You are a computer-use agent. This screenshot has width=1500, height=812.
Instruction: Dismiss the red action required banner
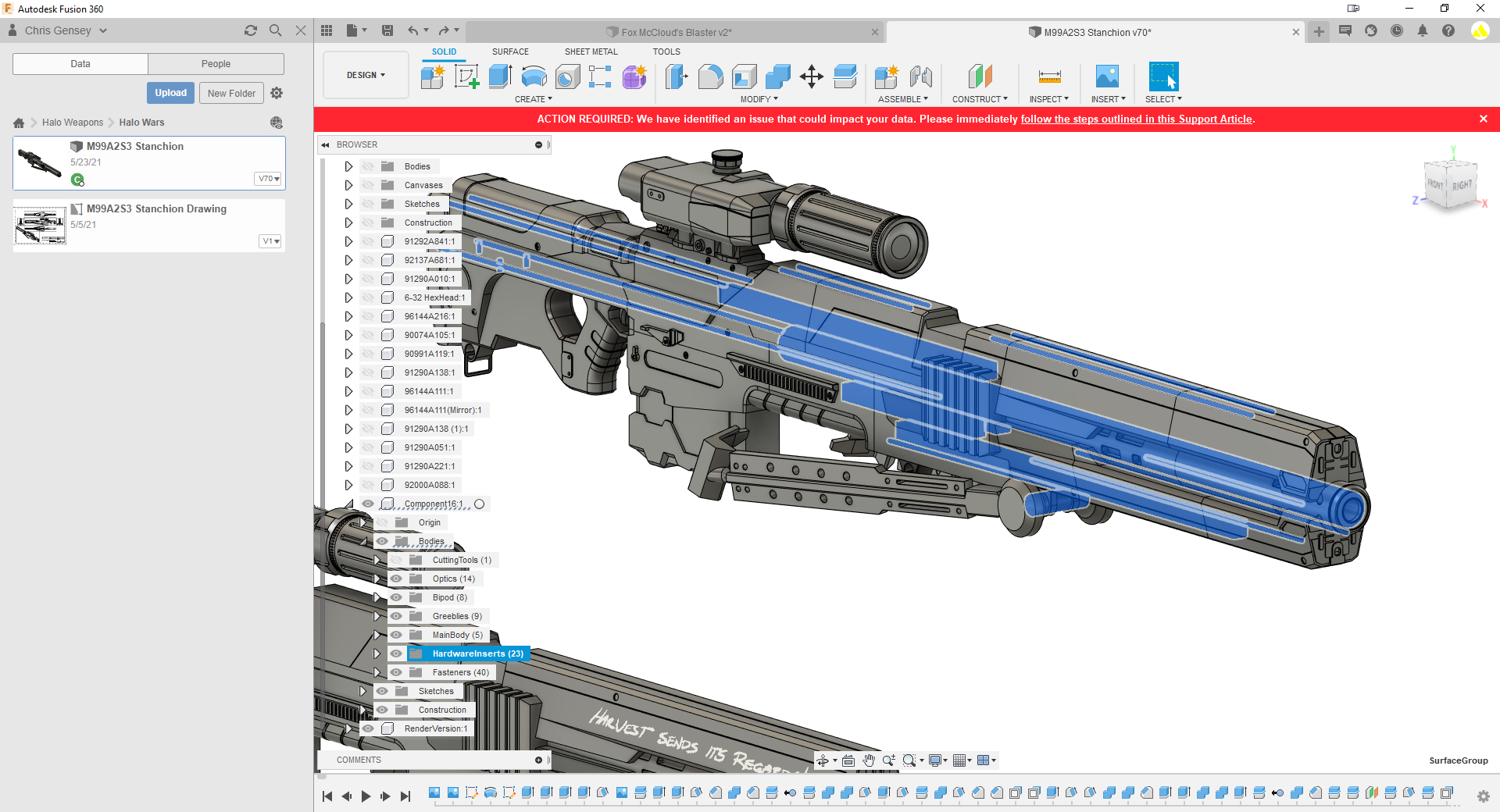point(1484,119)
